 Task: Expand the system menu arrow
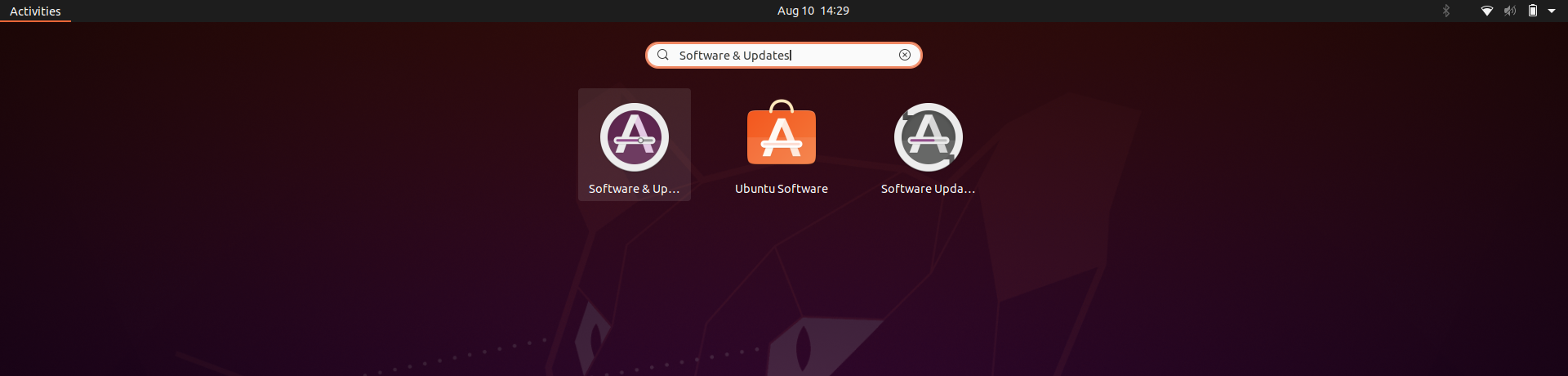[1552, 11]
